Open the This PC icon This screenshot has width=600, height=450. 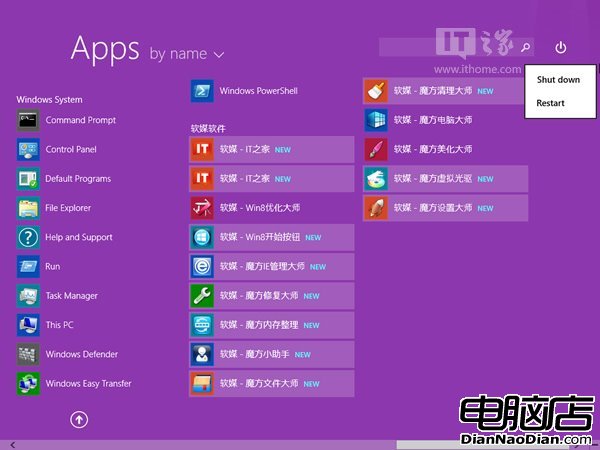pyautogui.click(x=28, y=325)
